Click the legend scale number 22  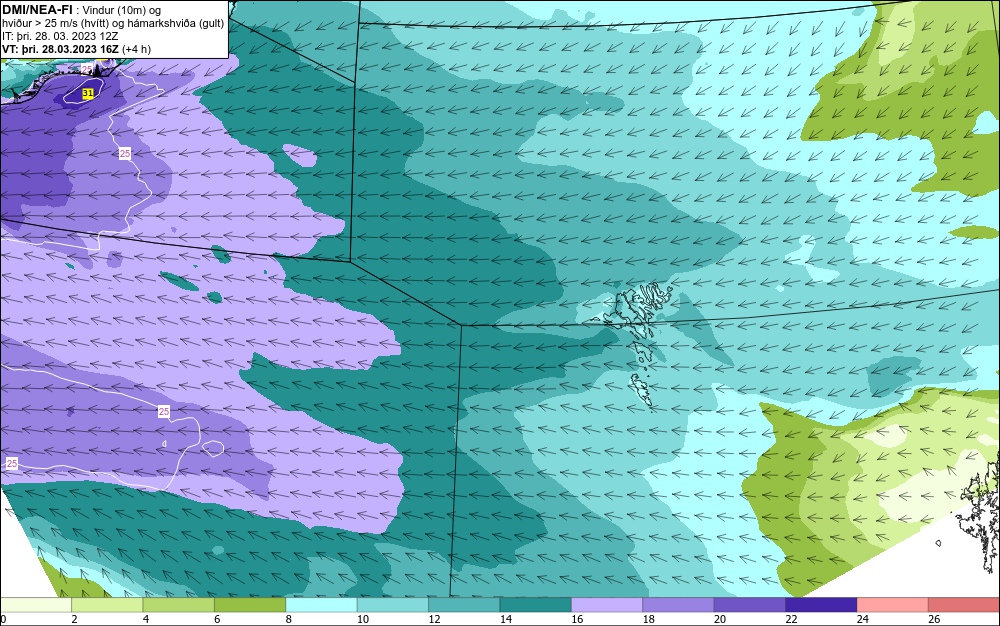tap(791, 619)
